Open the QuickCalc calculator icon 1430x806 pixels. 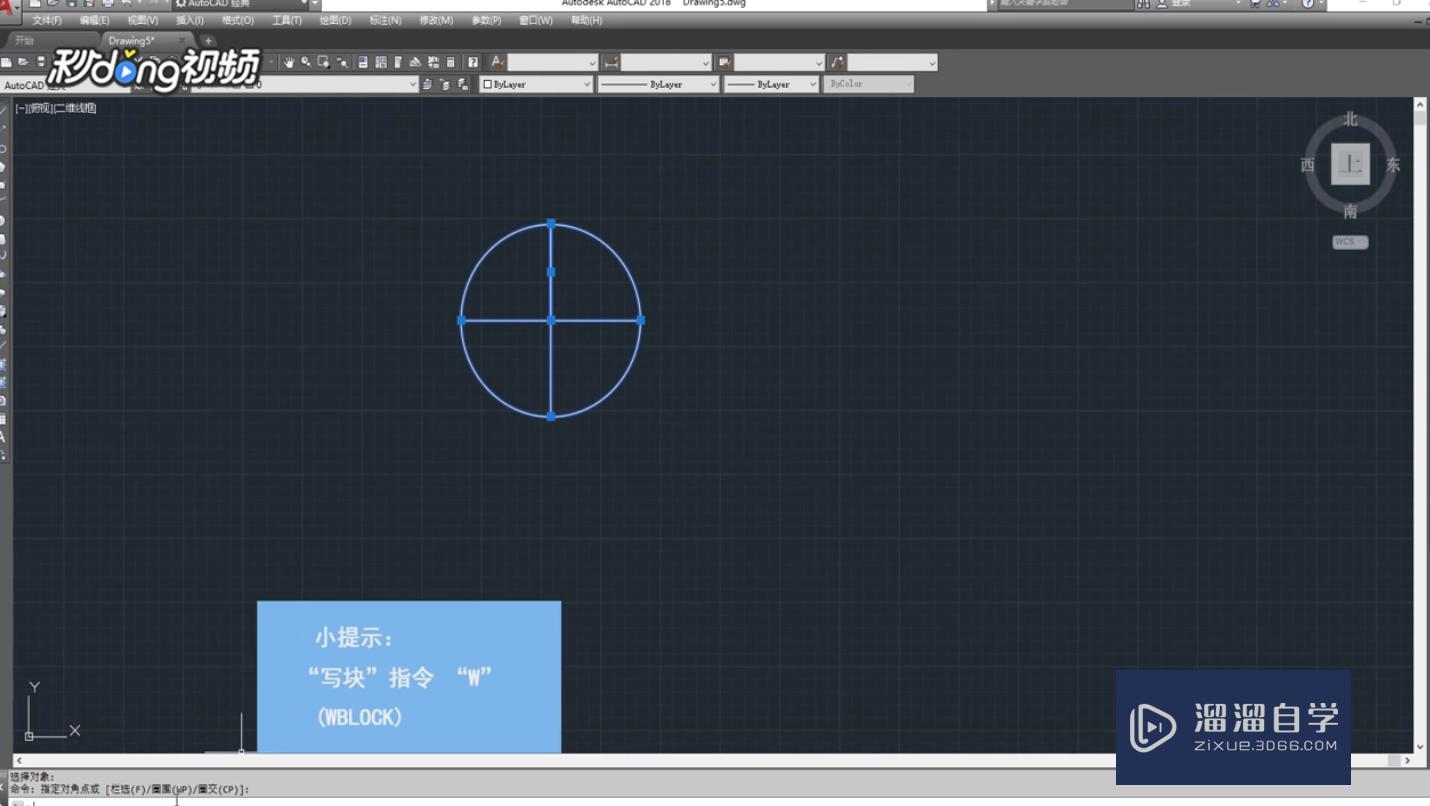451,62
